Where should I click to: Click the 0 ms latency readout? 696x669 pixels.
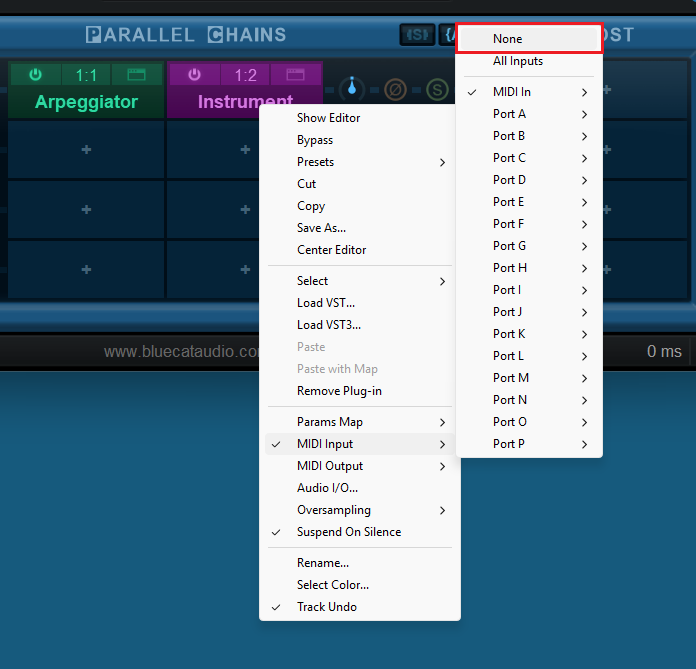(x=664, y=352)
